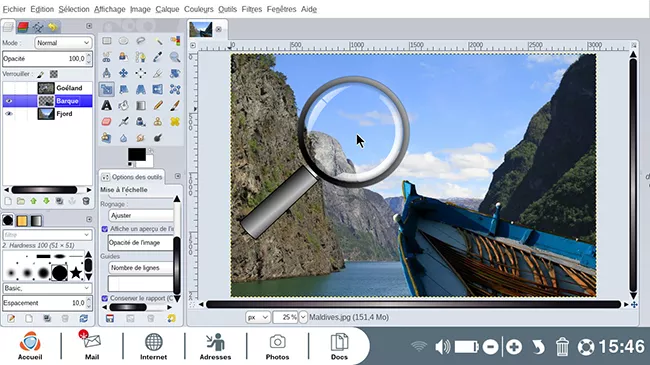Open the Mode Normal dropdown
The image size is (650, 365).
pyautogui.click(x=63, y=43)
